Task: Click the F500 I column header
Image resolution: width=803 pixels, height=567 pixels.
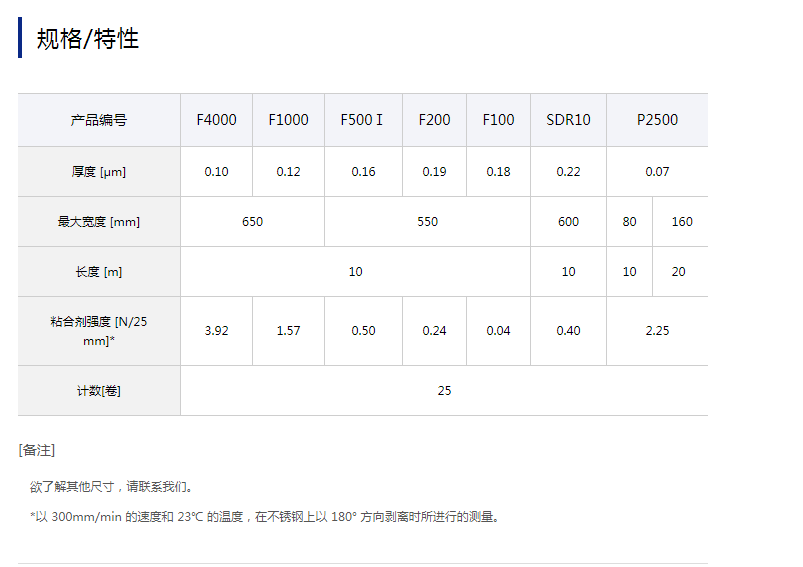Action: (x=362, y=120)
